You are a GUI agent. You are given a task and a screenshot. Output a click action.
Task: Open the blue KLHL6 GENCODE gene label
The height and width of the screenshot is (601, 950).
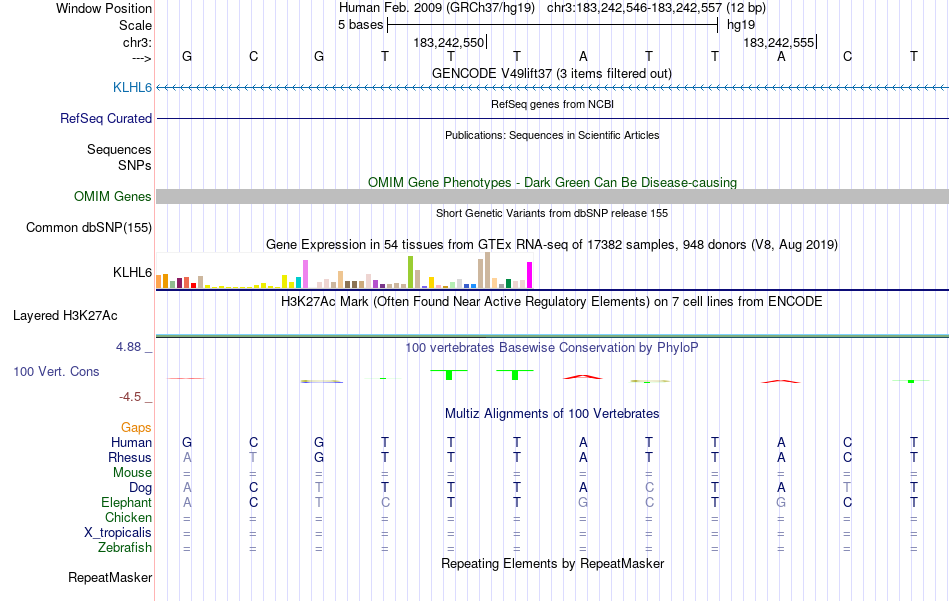[x=132, y=87]
